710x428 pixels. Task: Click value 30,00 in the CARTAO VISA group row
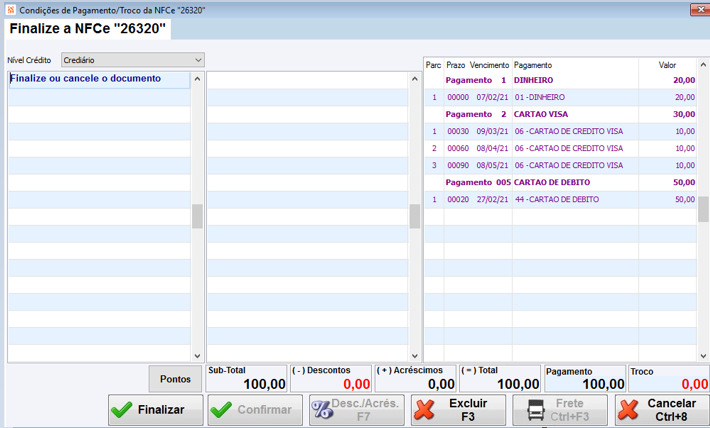click(x=684, y=114)
